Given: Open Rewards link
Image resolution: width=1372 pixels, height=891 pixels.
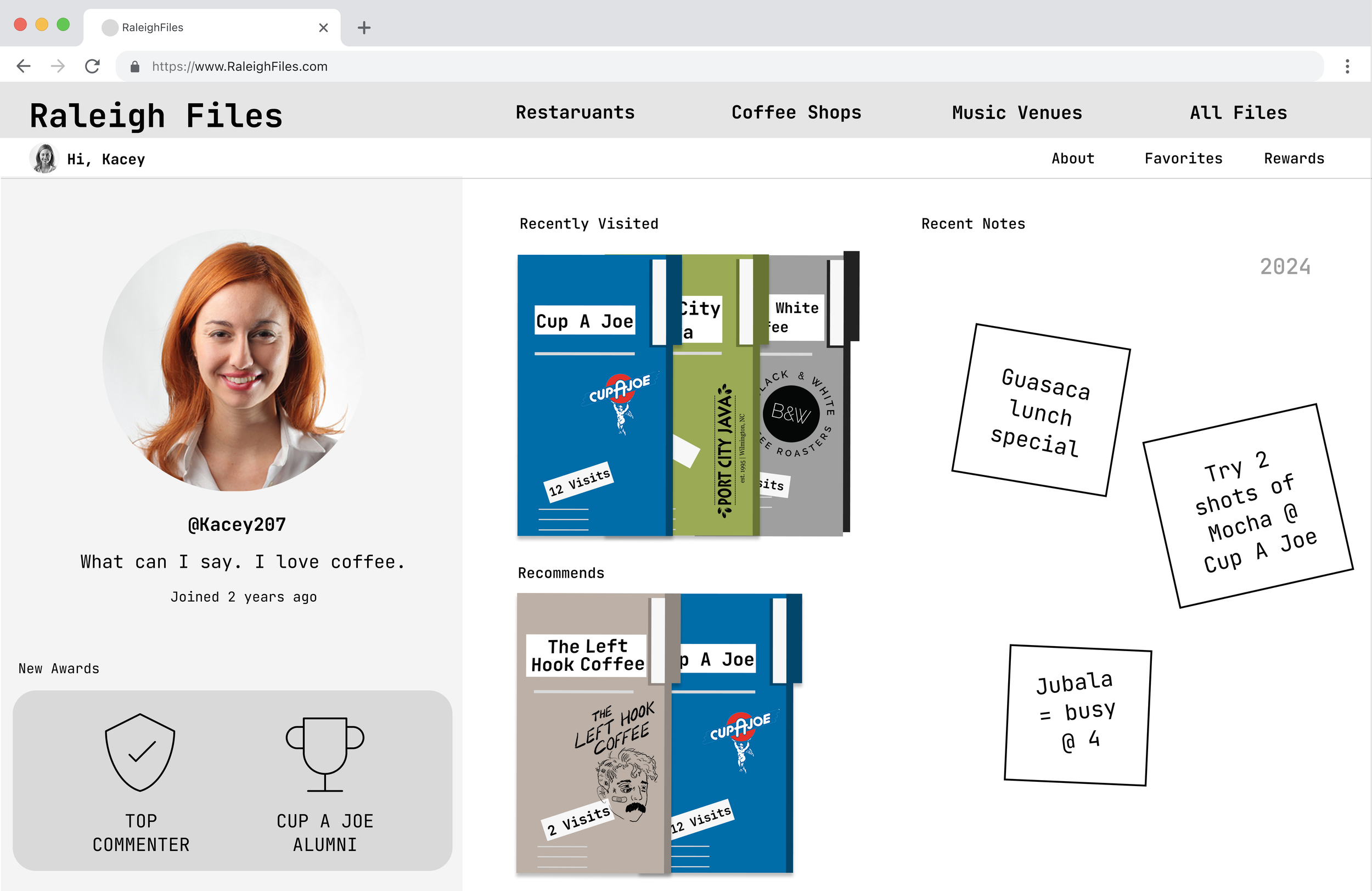Looking at the screenshot, I should (x=1294, y=159).
